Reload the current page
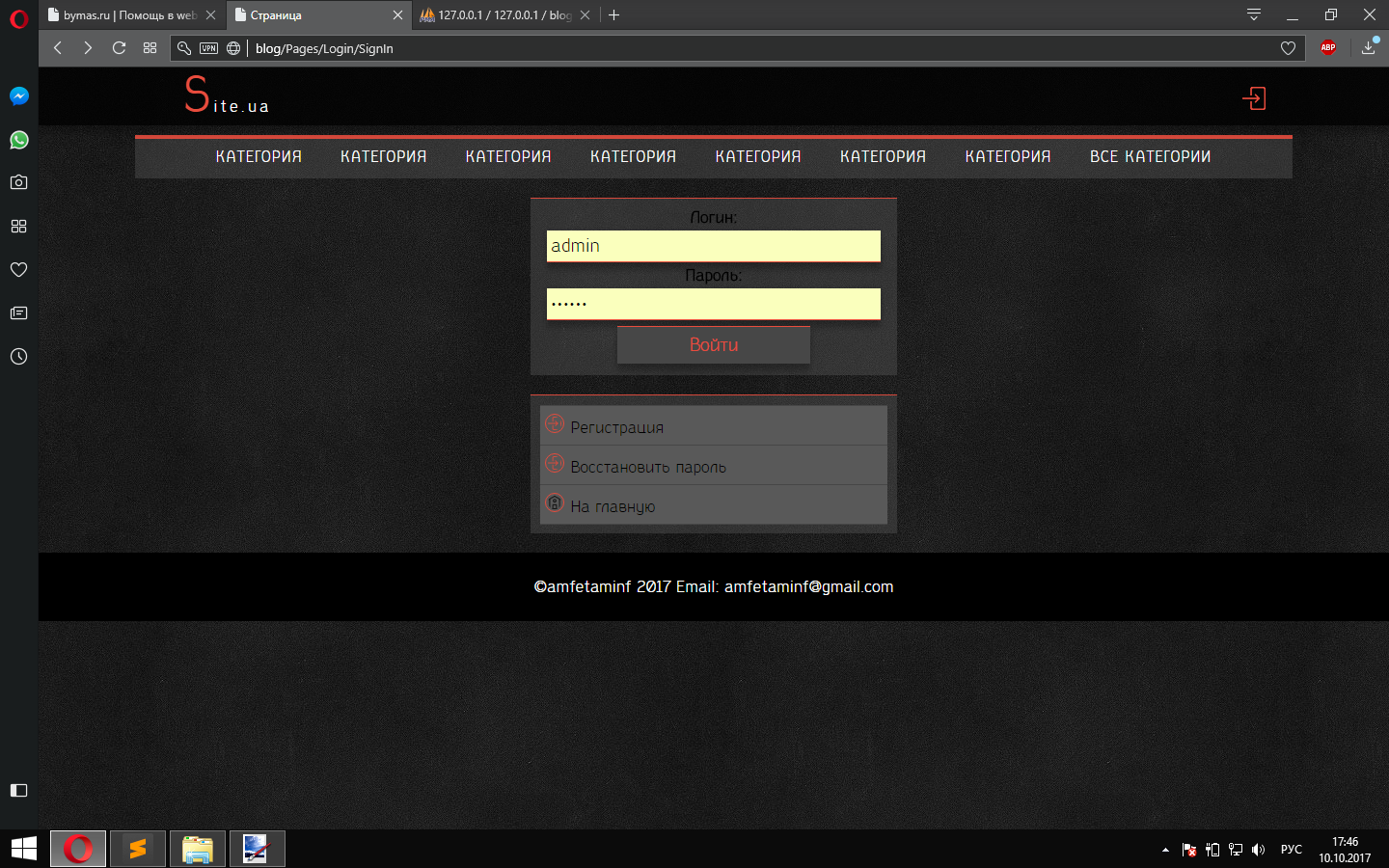The width and height of the screenshot is (1389, 868). tap(119, 48)
